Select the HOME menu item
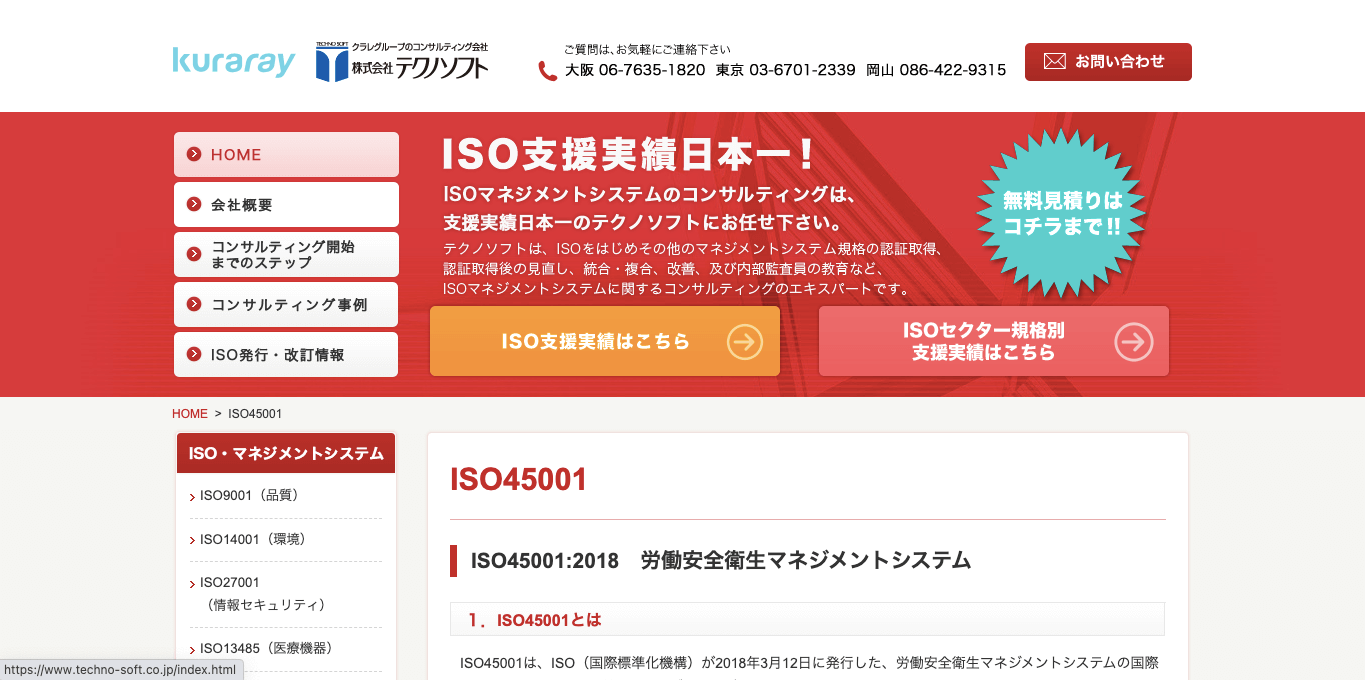Image resolution: width=1365 pixels, height=680 pixels. 286,155
